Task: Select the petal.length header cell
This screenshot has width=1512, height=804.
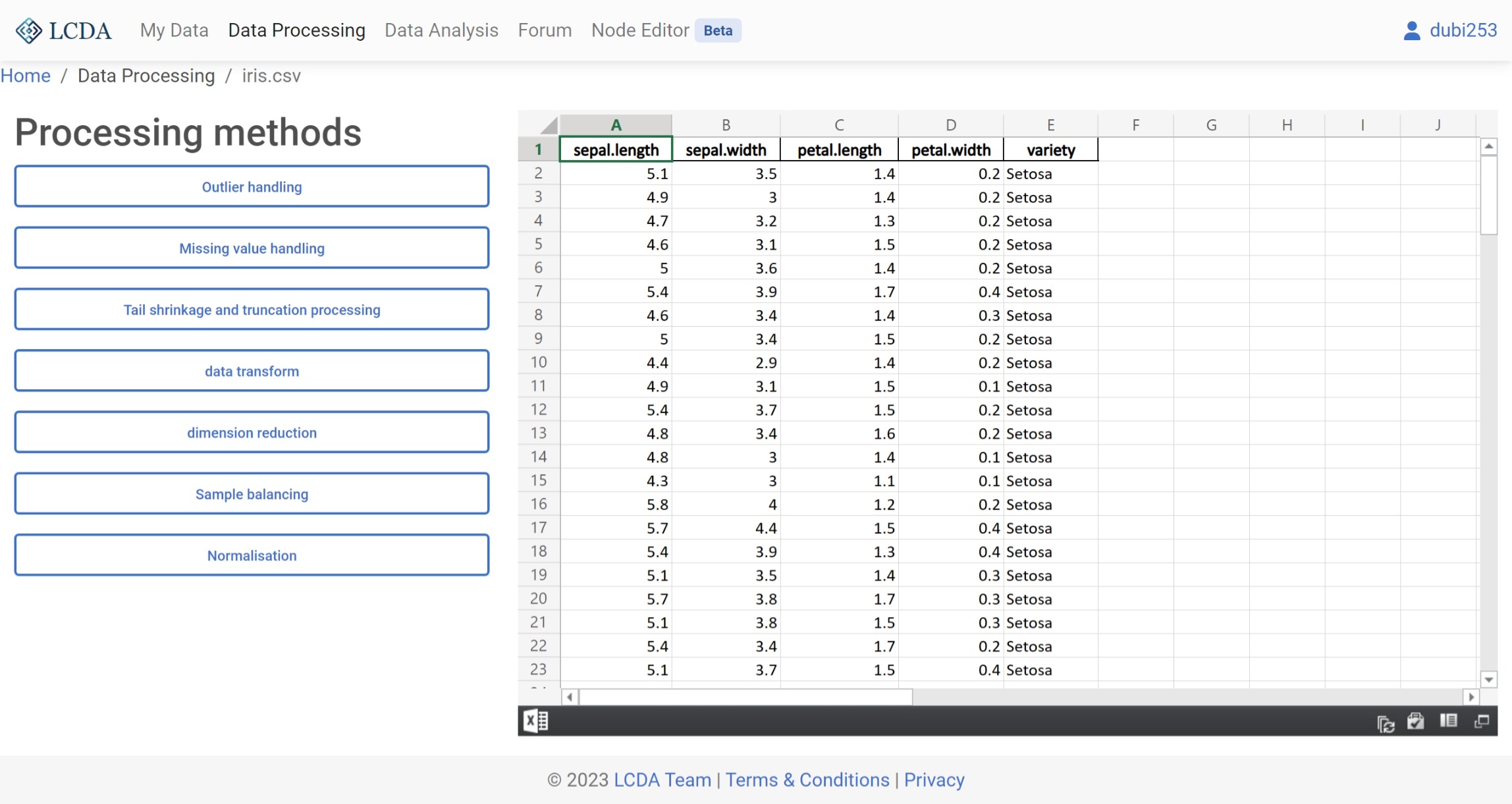Action: [839, 150]
